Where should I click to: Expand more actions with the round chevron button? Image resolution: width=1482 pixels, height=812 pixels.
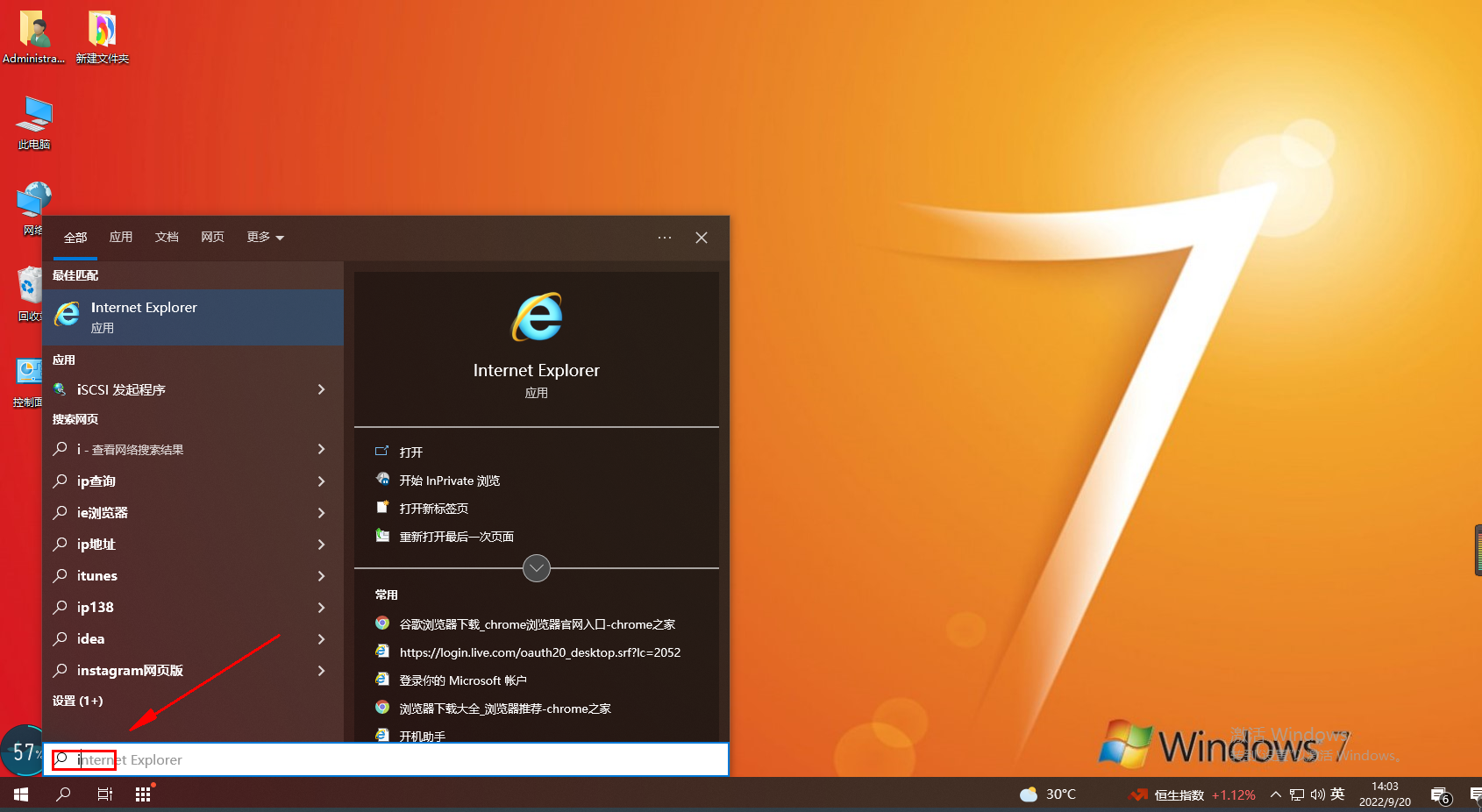(537, 568)
